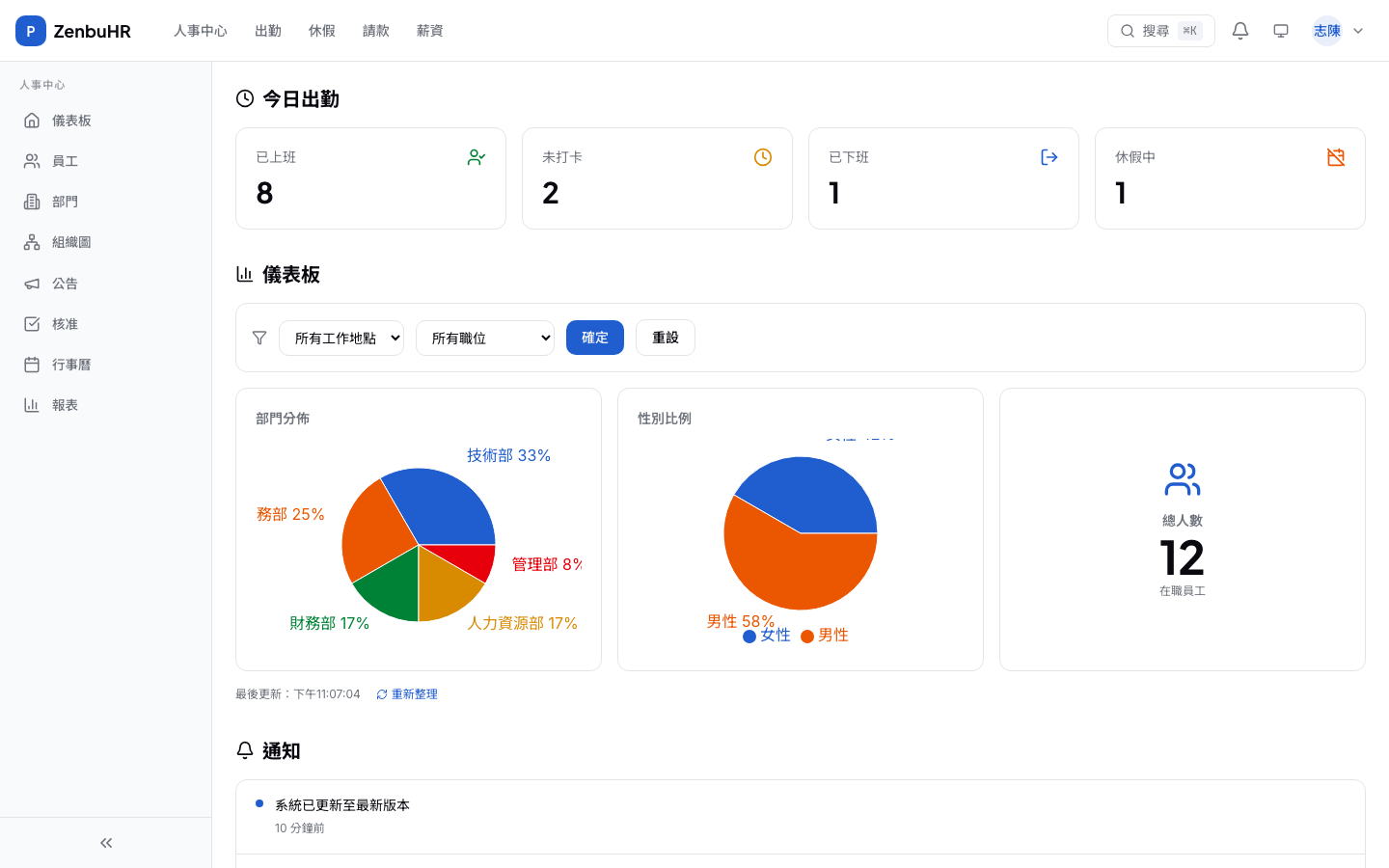Collapse the sidebar with double-chevron icon
The height and width of the screenshot is (868, 1389).
[x=106, y=843]
